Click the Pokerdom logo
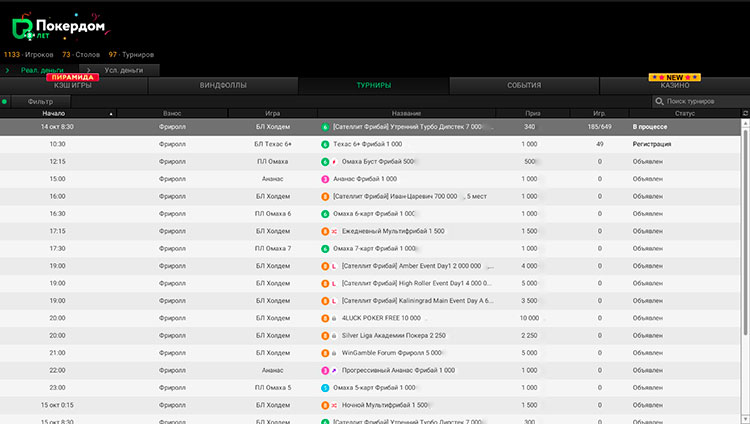This screenshot has height=424, width=750. point(59,27)
